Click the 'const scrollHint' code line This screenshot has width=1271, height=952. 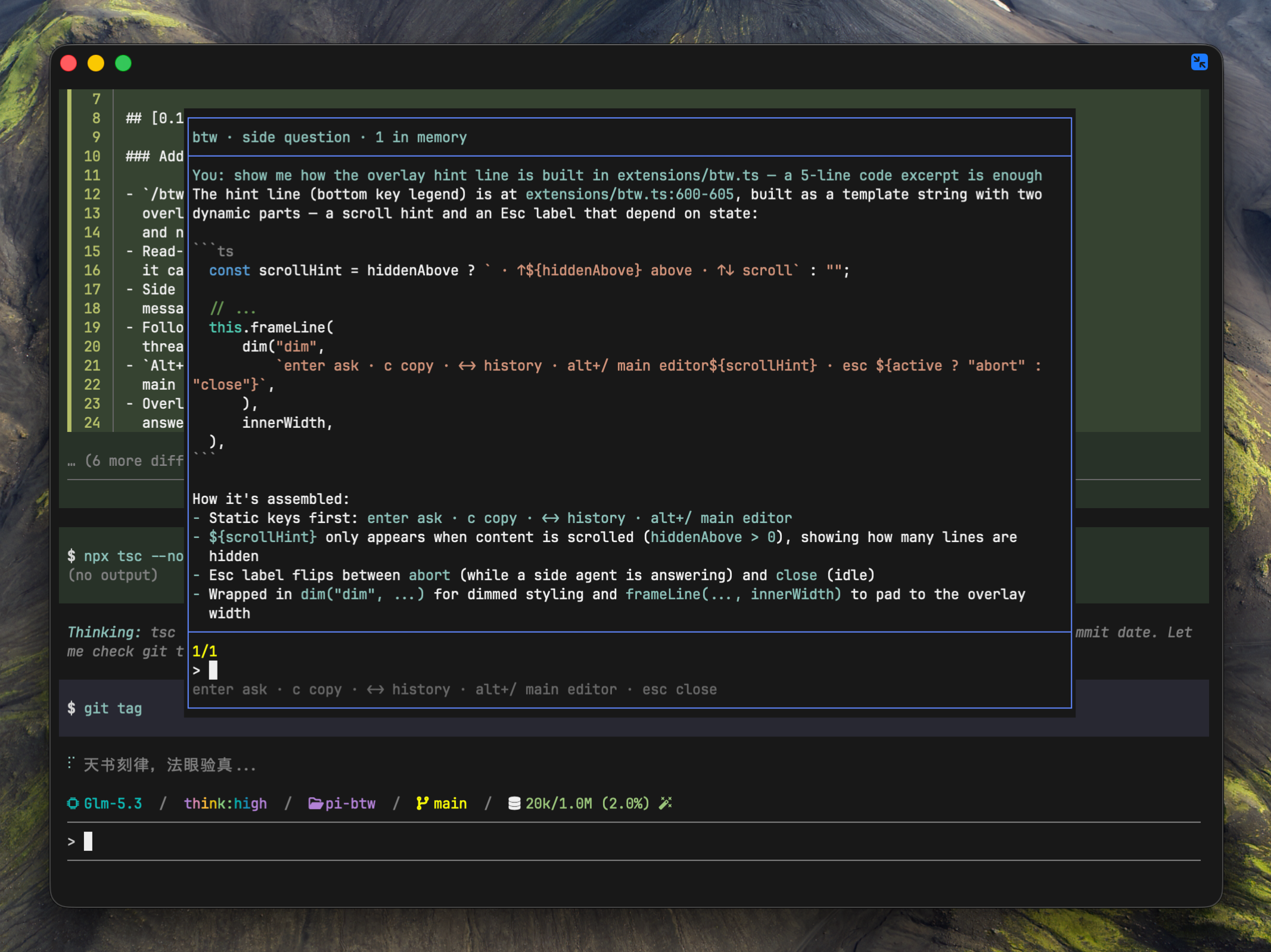529,270
